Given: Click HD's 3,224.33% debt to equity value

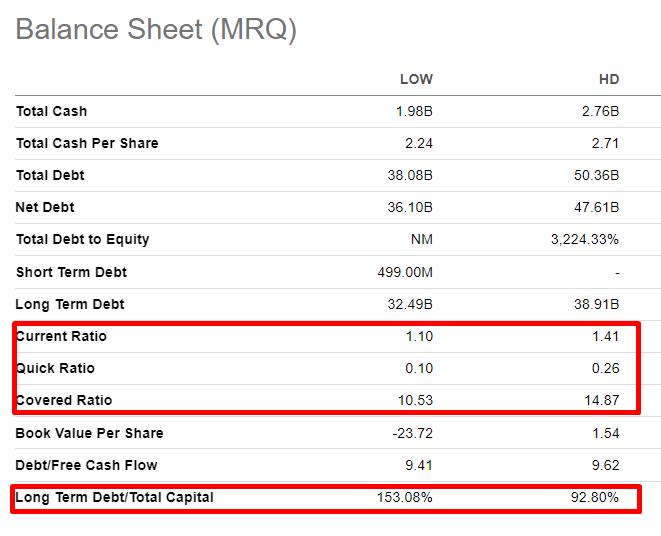Looking at the screenshot, I should pyautogui.click(x=585, y=240).
